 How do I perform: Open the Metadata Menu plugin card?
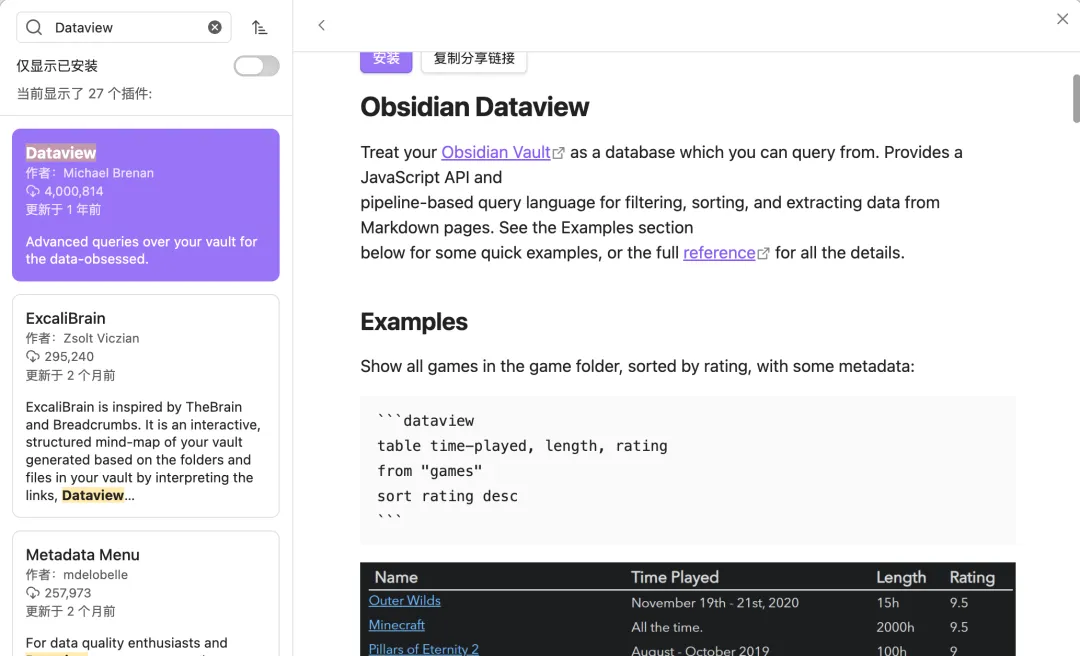(146, 590)
